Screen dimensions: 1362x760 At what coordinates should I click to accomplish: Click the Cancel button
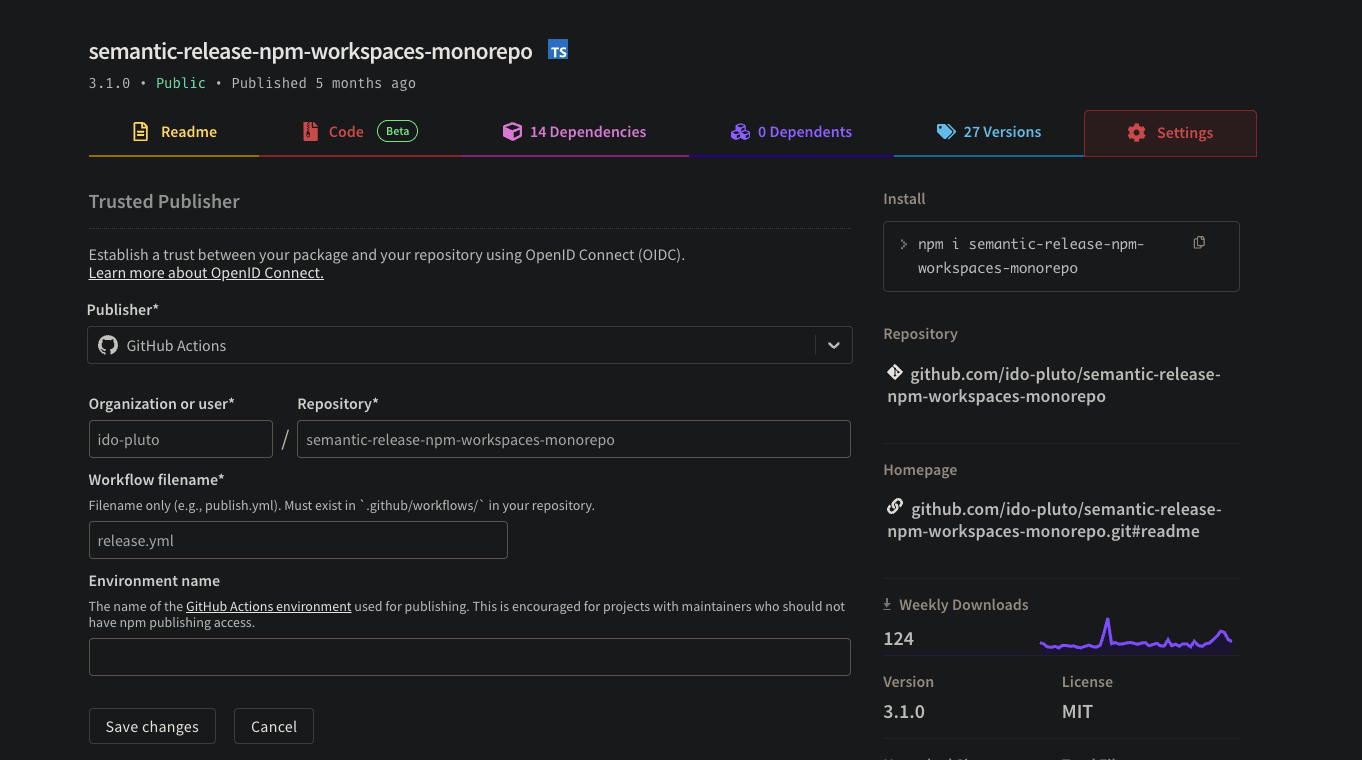[274, 726]
